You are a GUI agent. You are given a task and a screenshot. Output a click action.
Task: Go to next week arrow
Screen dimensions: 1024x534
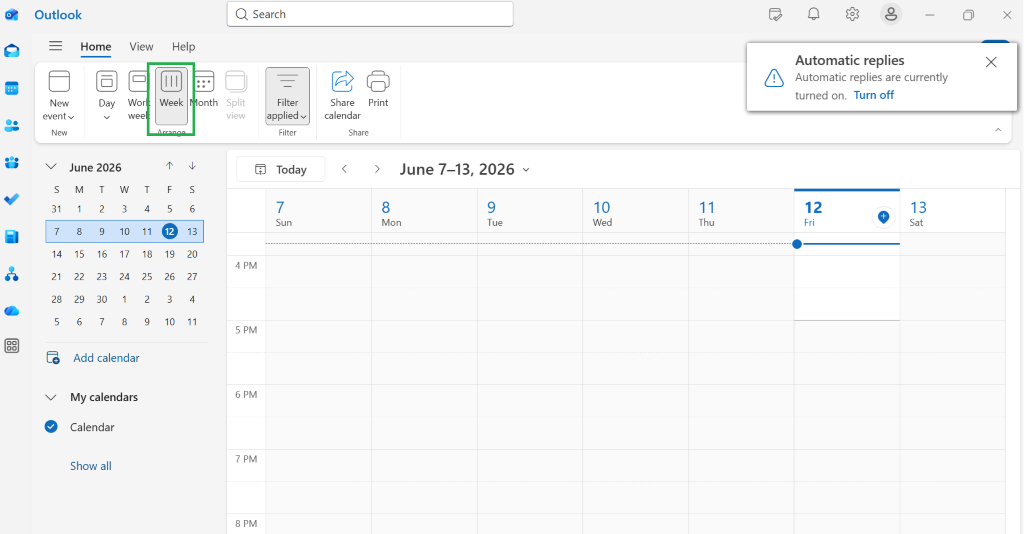pos(377,169)
